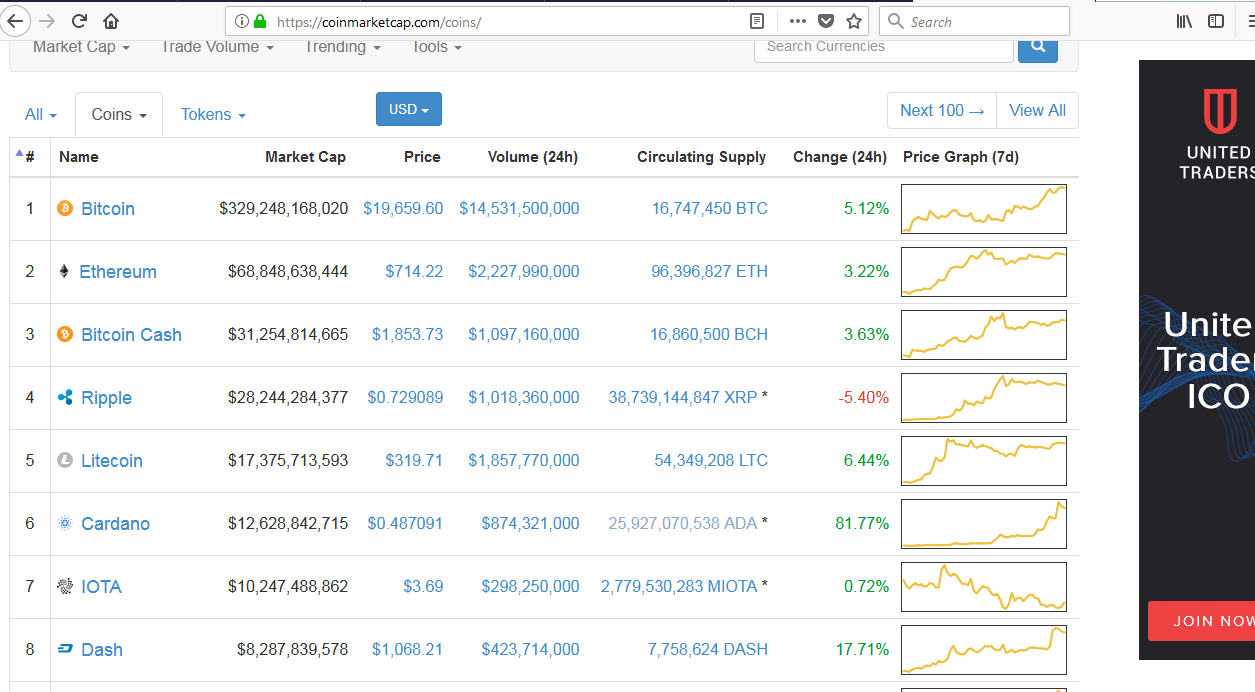Click the green secure padlock icon

(x=260, y=21)
